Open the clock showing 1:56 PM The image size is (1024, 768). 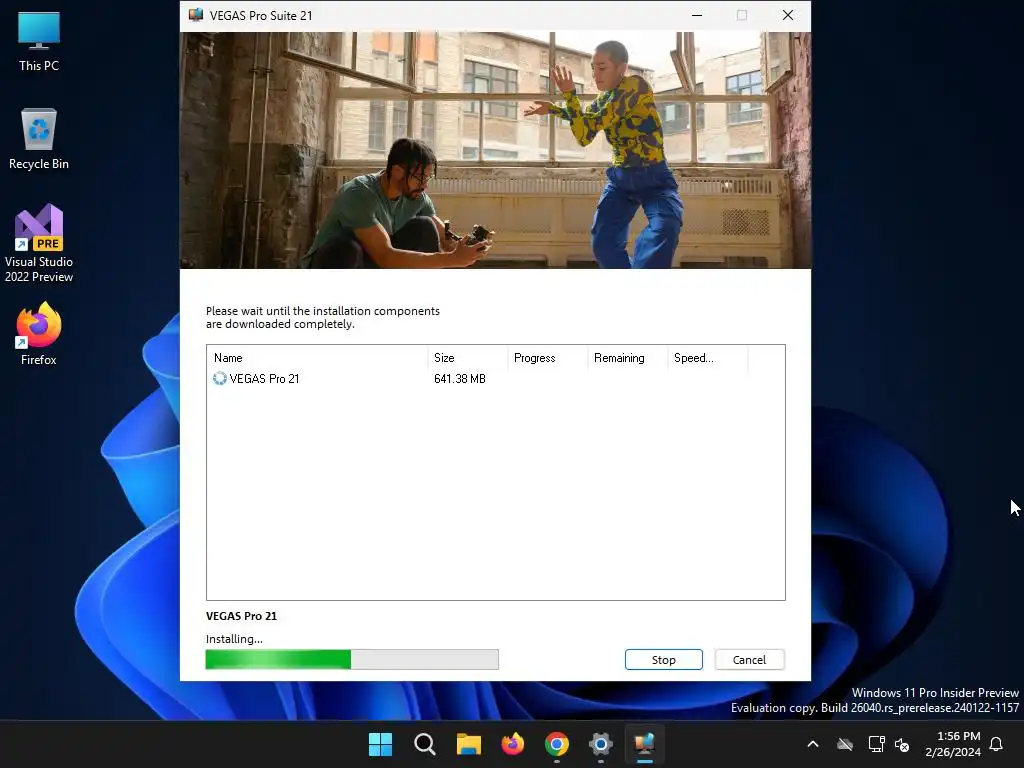click(953, 744)
